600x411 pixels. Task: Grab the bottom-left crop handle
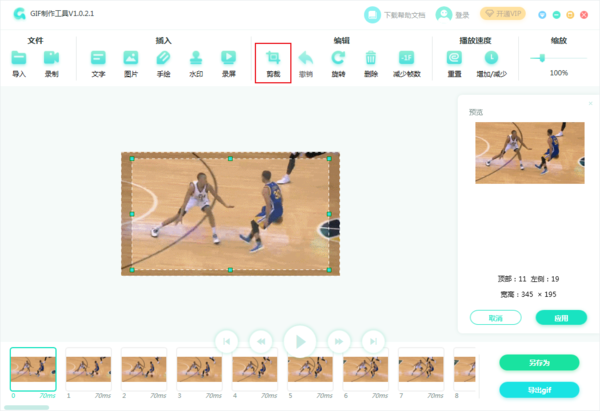click(132, 270)
